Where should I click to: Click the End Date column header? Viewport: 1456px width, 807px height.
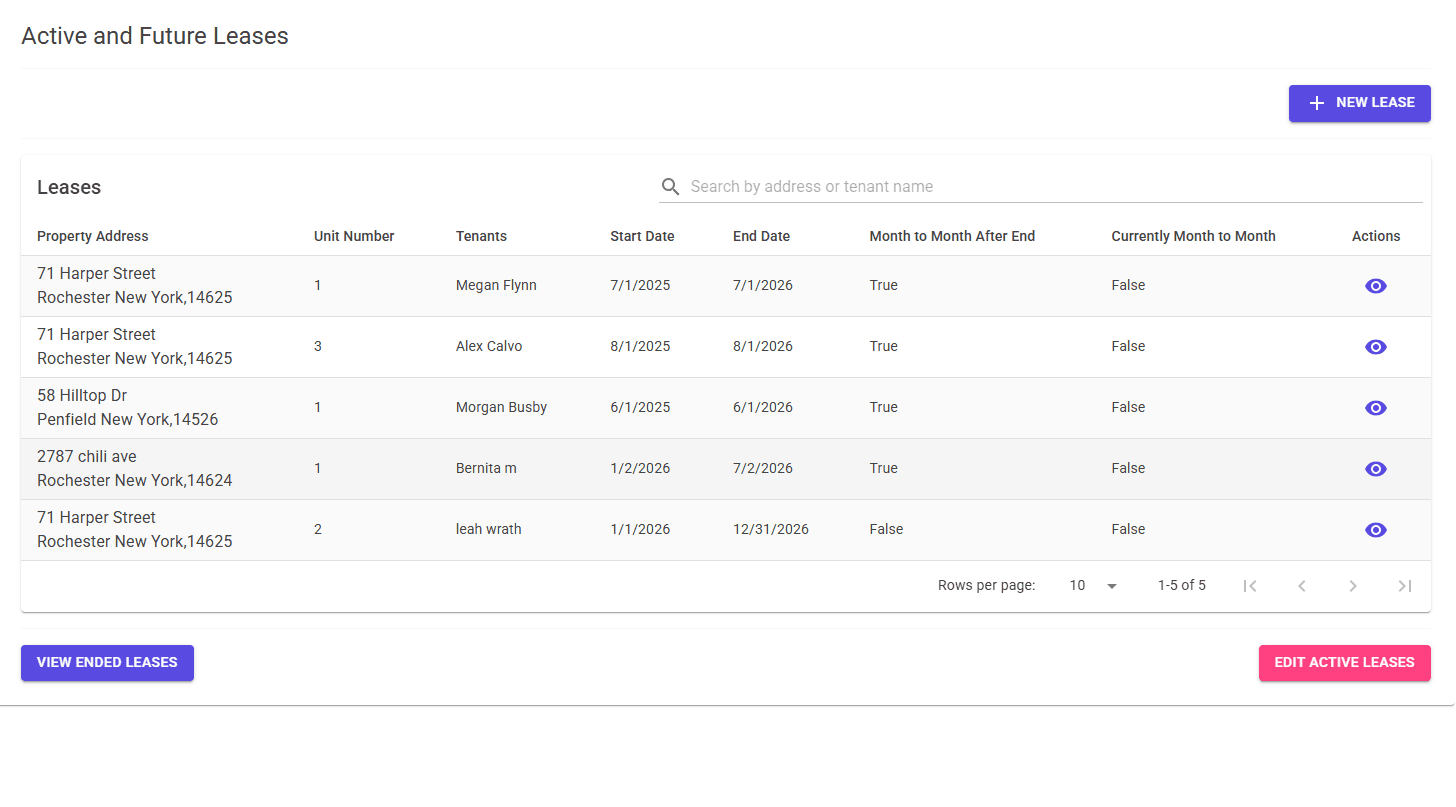click(761, 236)
